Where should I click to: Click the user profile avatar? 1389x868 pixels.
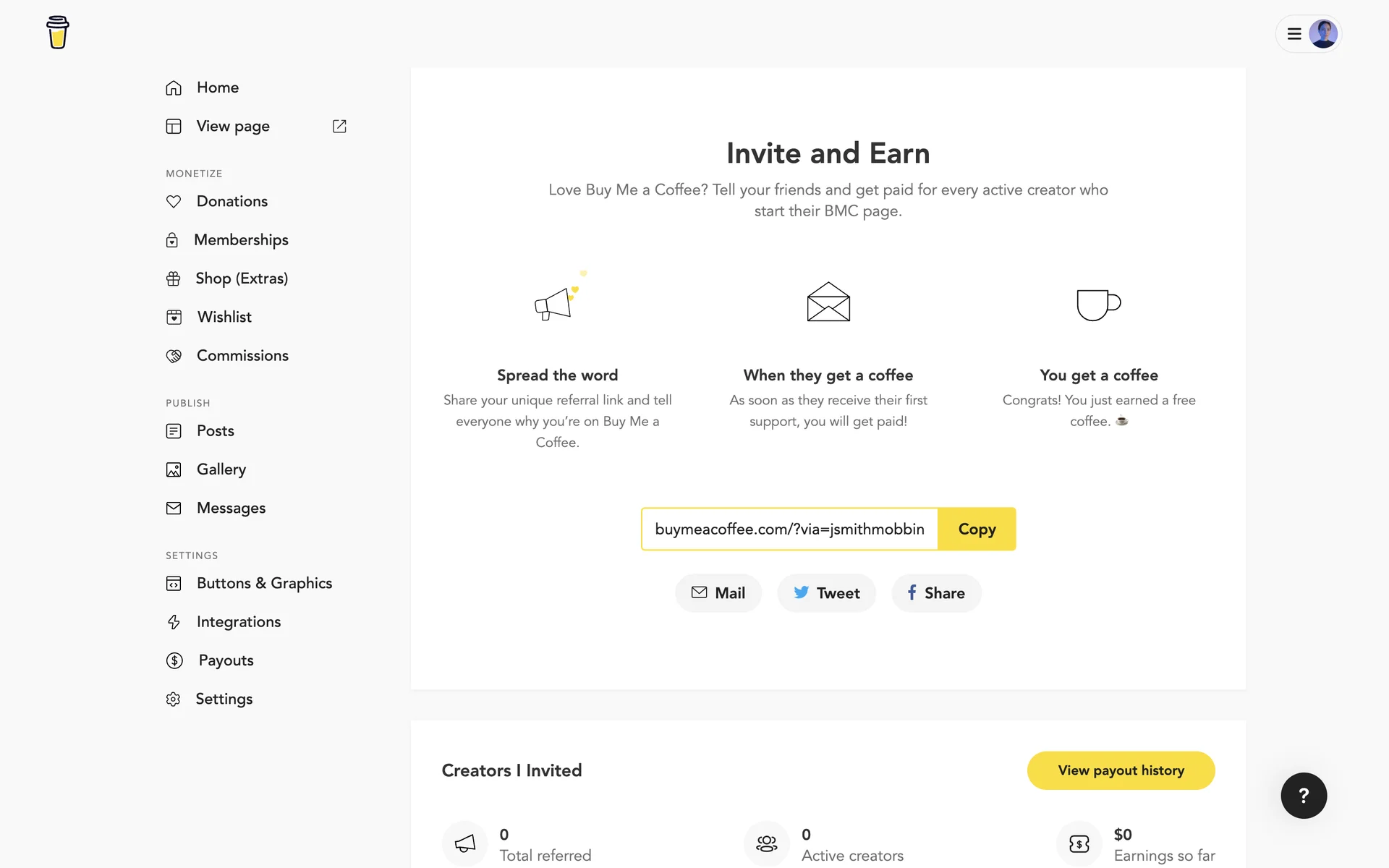point(1323,34)
